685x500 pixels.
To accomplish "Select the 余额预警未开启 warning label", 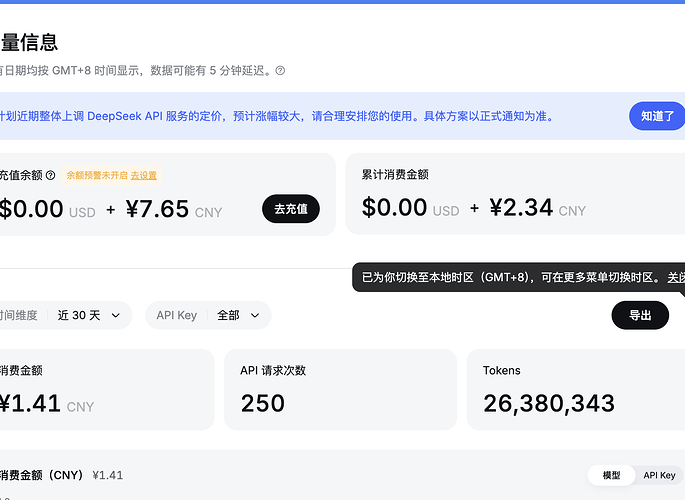I will (x=97, y=176).
